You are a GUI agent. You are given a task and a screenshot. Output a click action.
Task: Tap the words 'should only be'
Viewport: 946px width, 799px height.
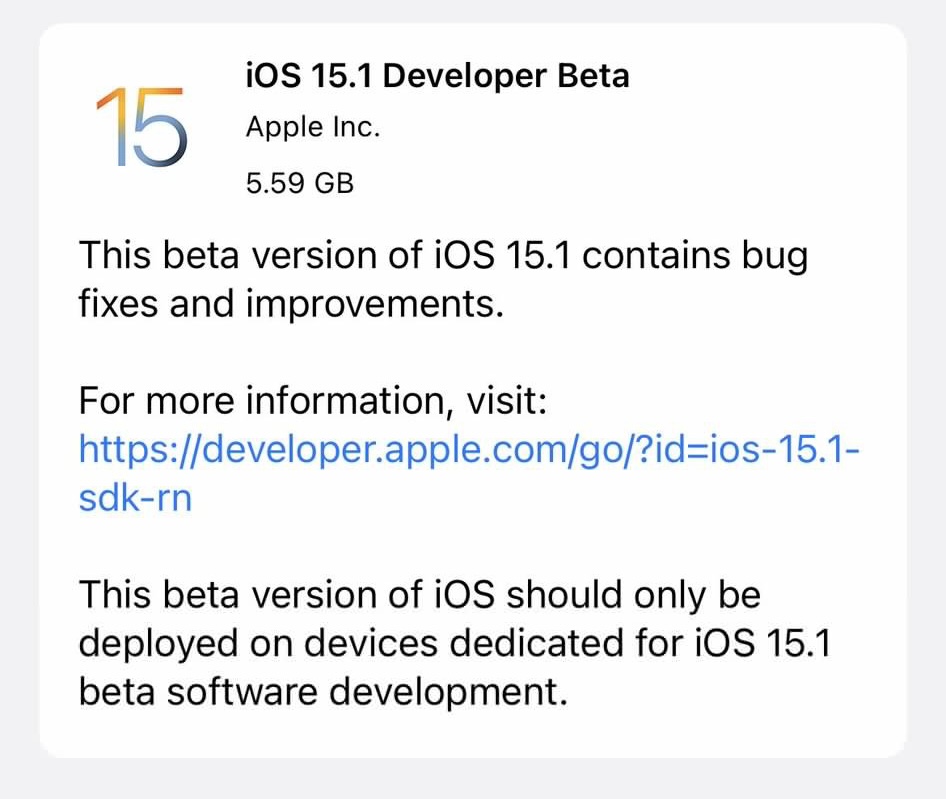[633, 596]
